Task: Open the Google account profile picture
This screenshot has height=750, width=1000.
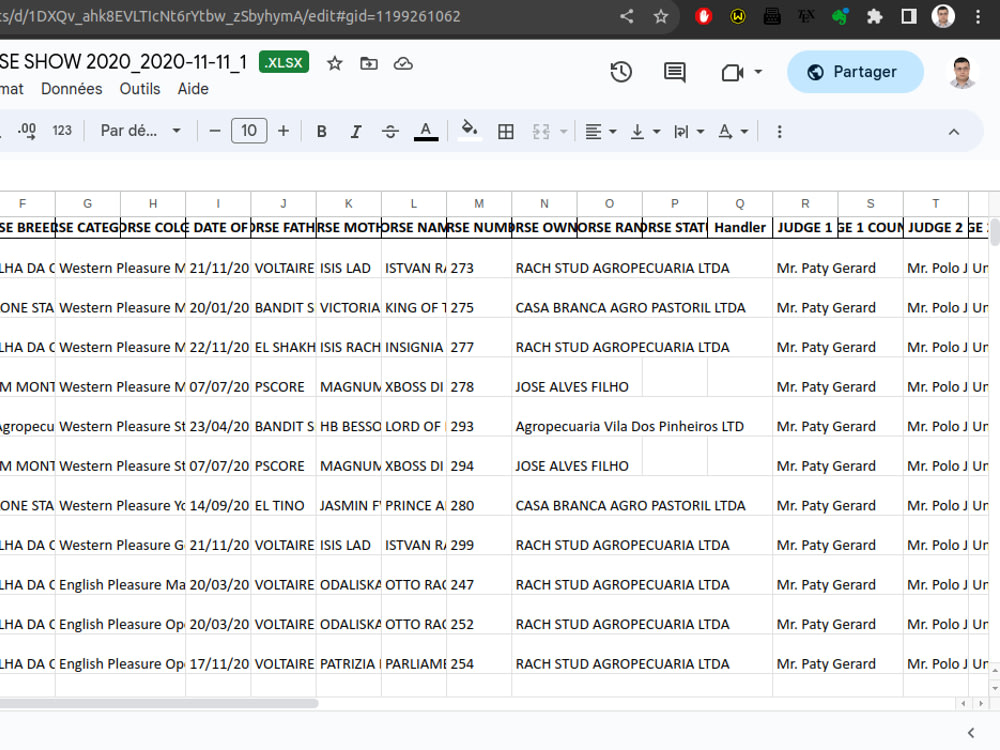Action: pos(962,72)
